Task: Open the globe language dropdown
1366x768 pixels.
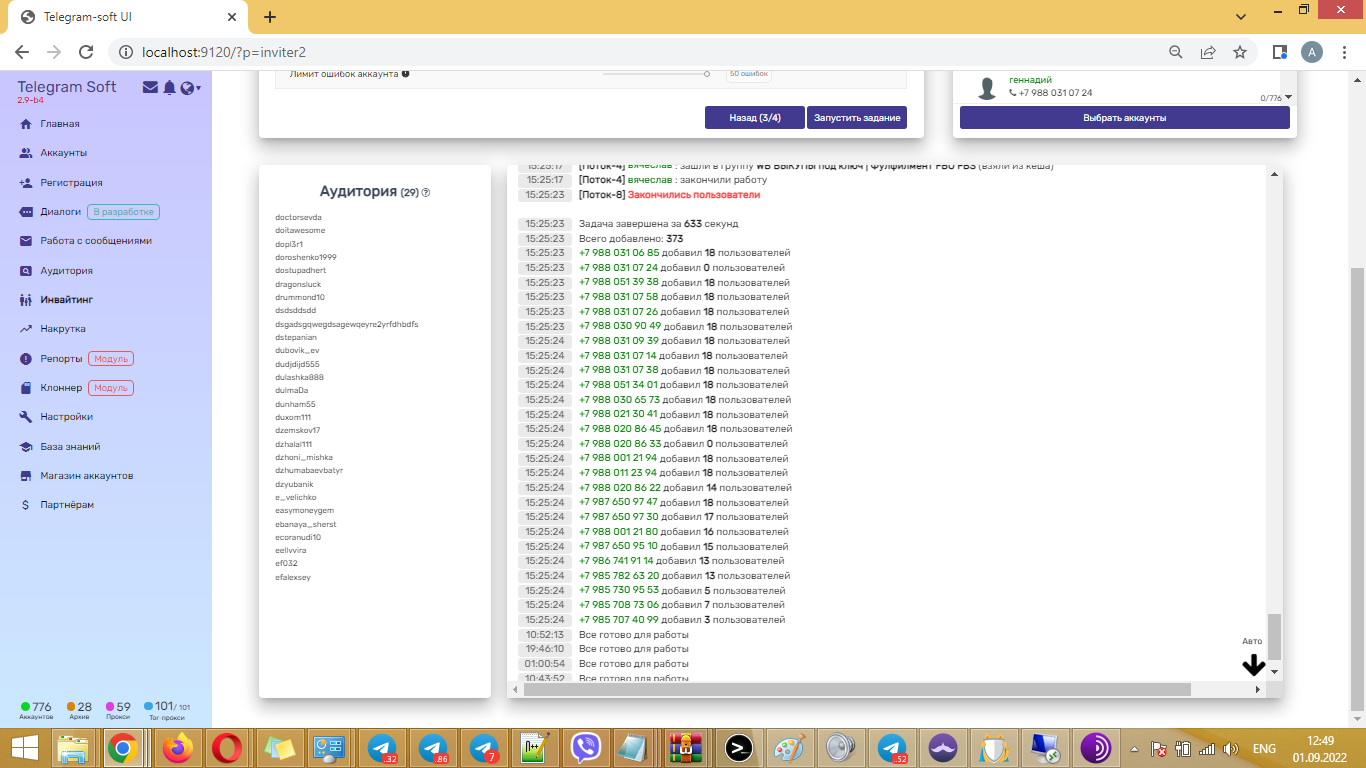Action: click(x=189, y=88)
